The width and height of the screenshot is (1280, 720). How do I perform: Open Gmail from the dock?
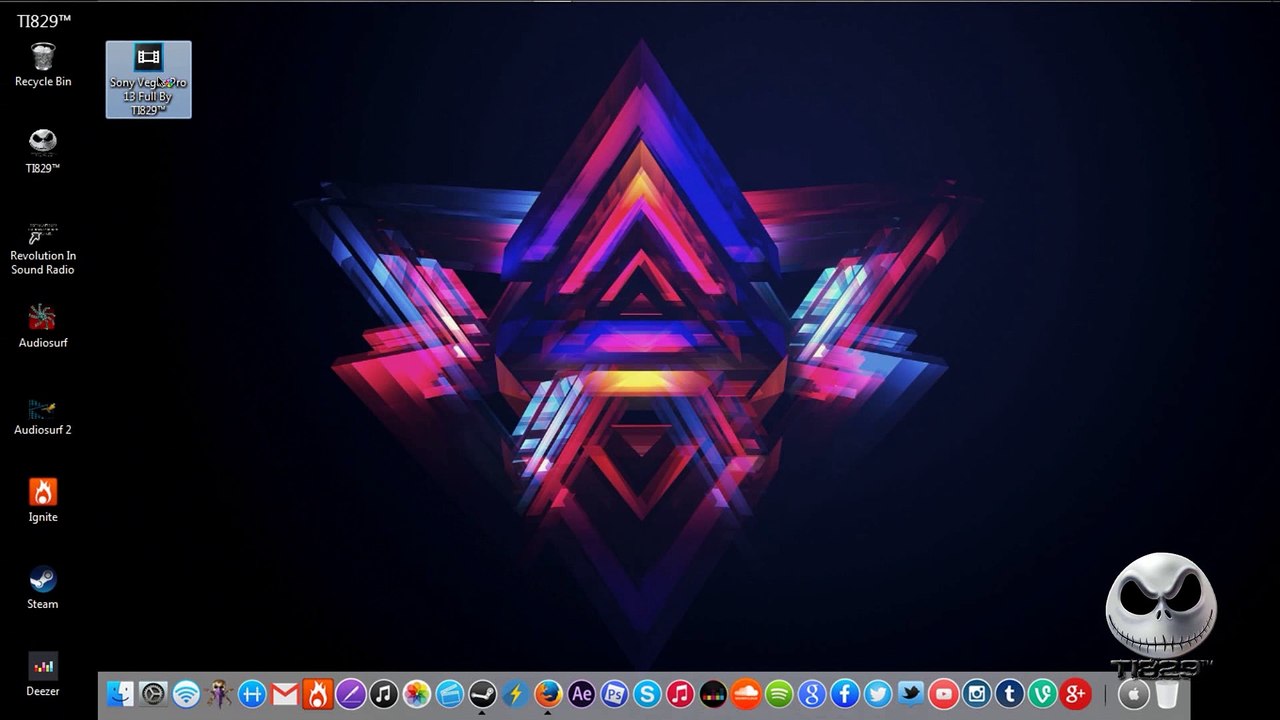click(x=285, y=694)
